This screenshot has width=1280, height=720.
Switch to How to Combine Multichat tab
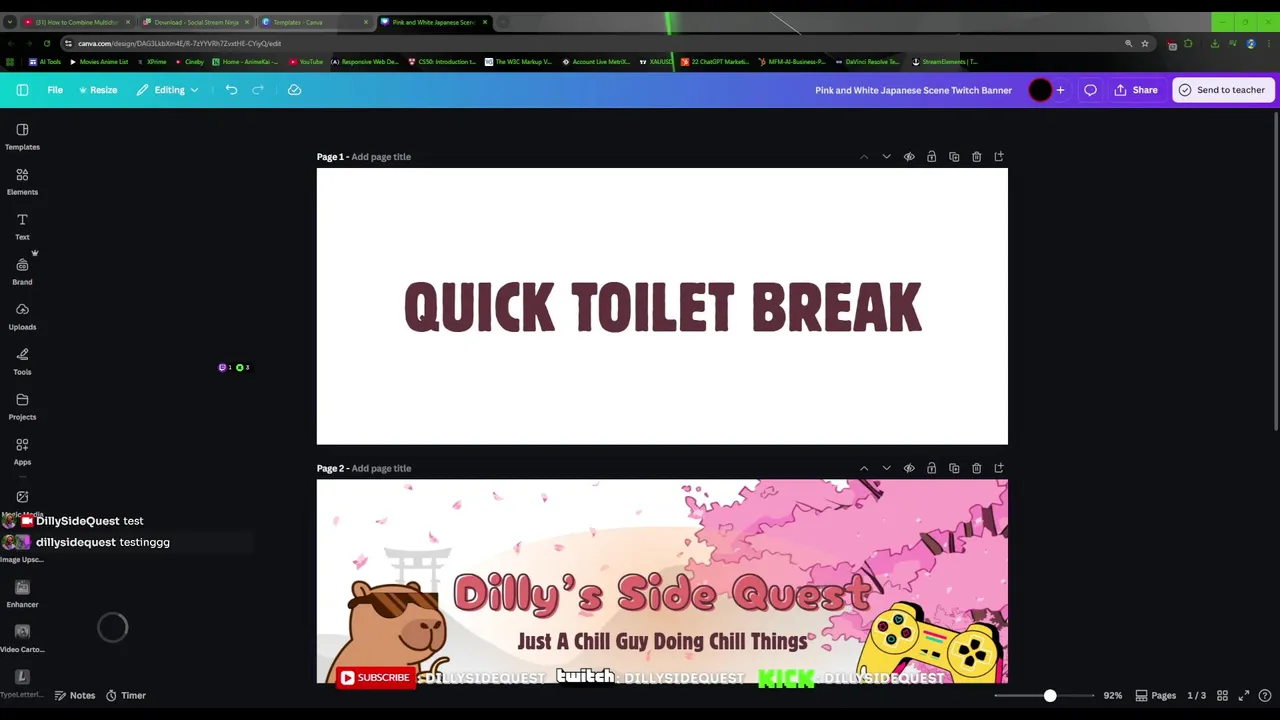coord(77,22)
